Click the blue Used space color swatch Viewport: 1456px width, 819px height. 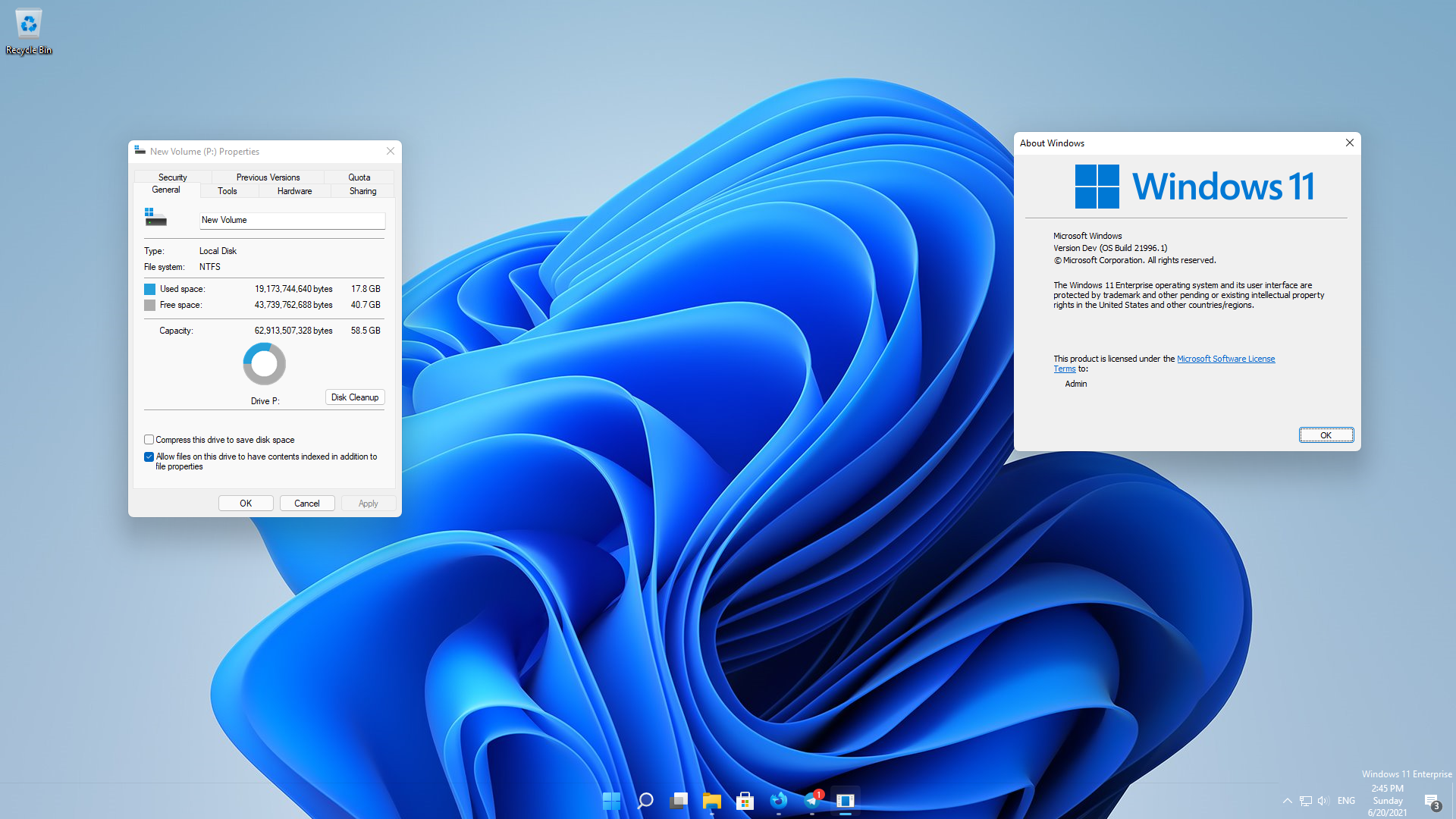pyautogui.click(x=149, y=289)
